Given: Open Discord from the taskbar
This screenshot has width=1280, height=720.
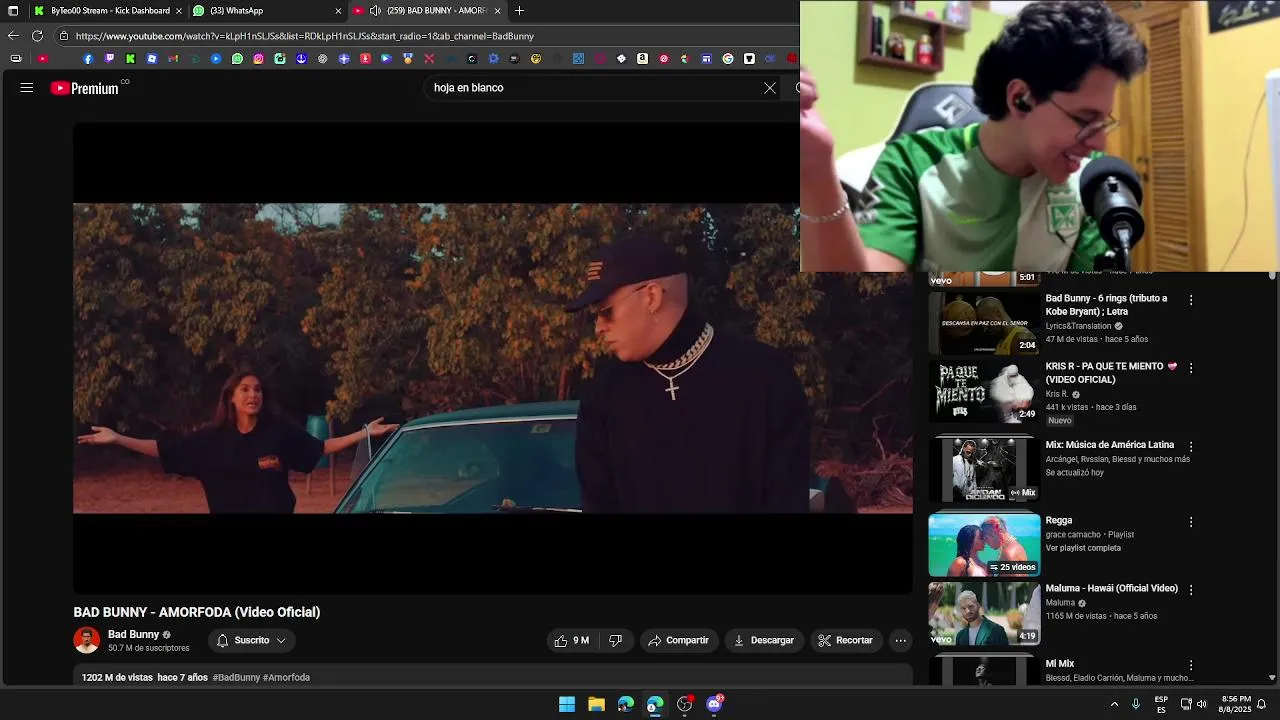Looking at the screenshot, I should pos(714,704).
